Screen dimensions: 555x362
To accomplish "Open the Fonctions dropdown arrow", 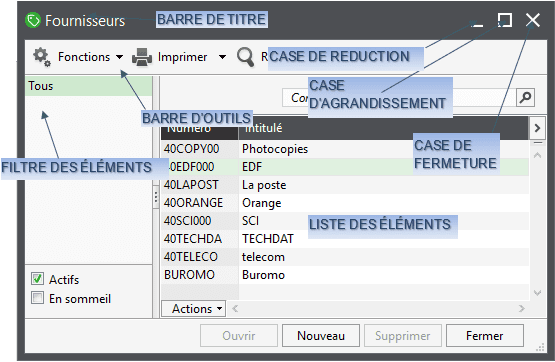I will (120, 57).
